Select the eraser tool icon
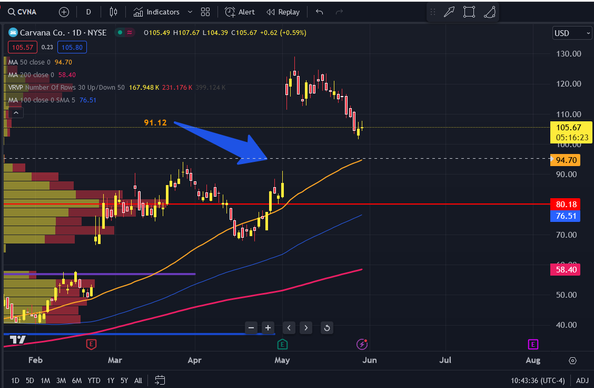The height and width of the screenshot is (388, 594). pos(489,12)
